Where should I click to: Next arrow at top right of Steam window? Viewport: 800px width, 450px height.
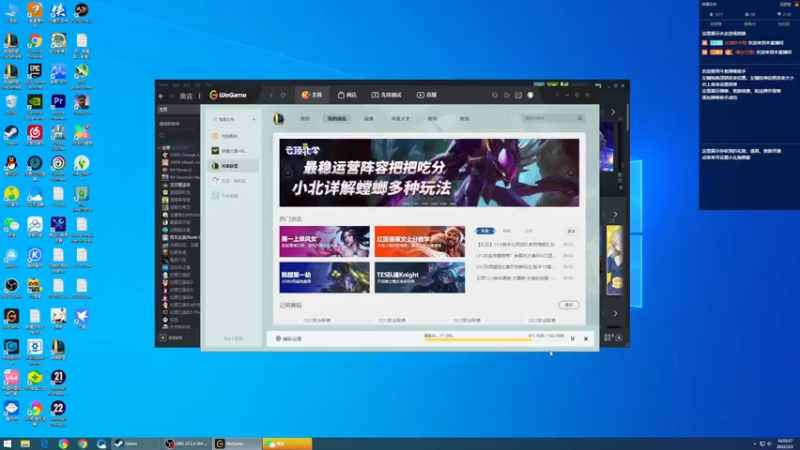(x=613, y=112)
